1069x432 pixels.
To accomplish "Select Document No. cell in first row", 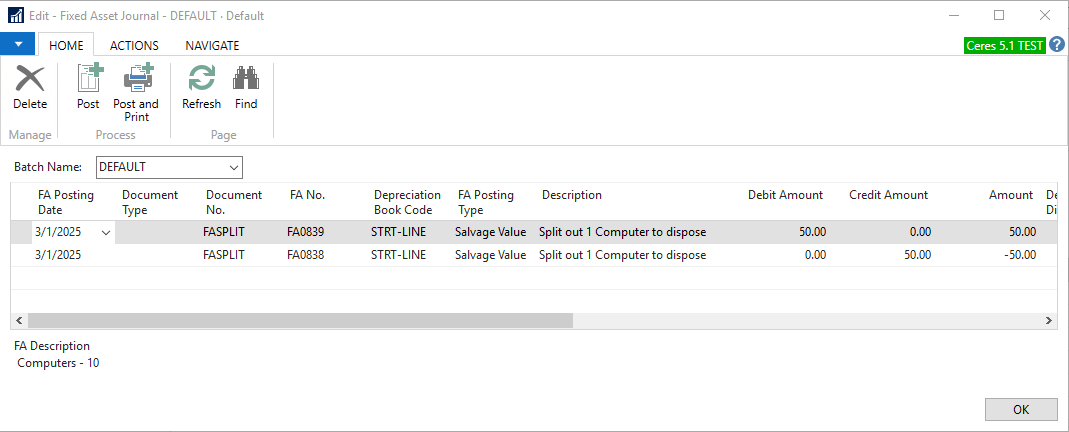I will coord(224,232).
